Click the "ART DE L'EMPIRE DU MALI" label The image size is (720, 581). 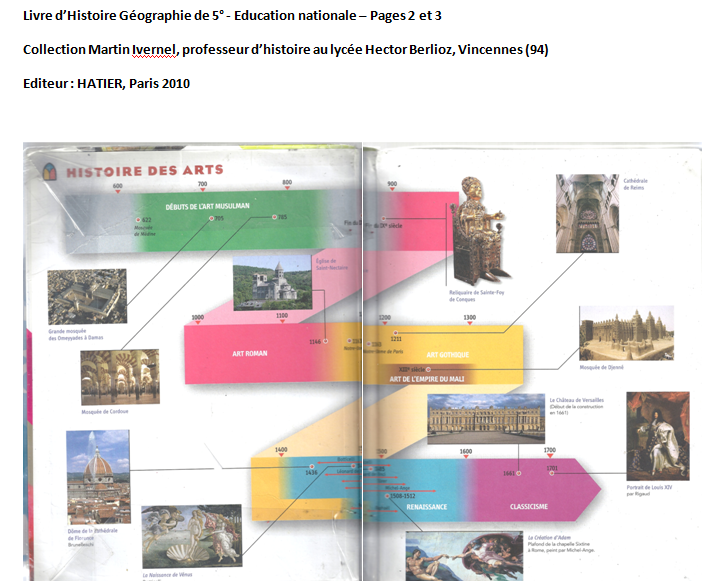tap(427, 379)
